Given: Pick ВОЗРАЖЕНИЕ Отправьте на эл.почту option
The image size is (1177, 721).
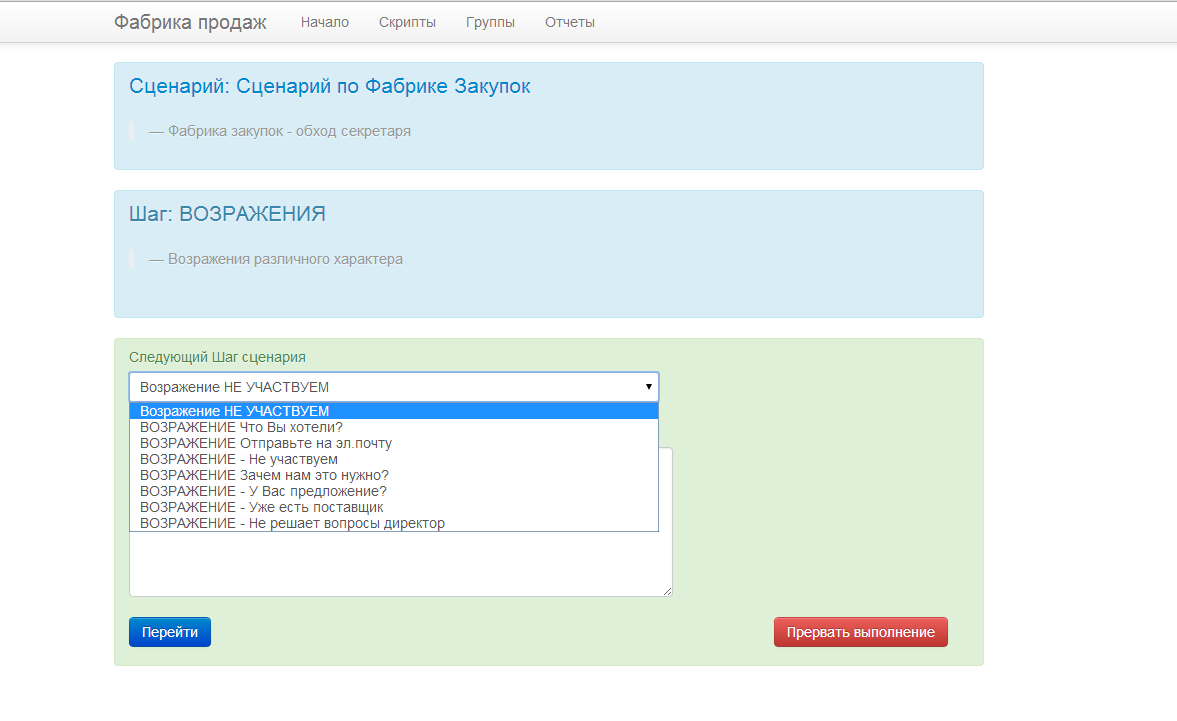Looking at the screenshot, I should tap(394, 443).
